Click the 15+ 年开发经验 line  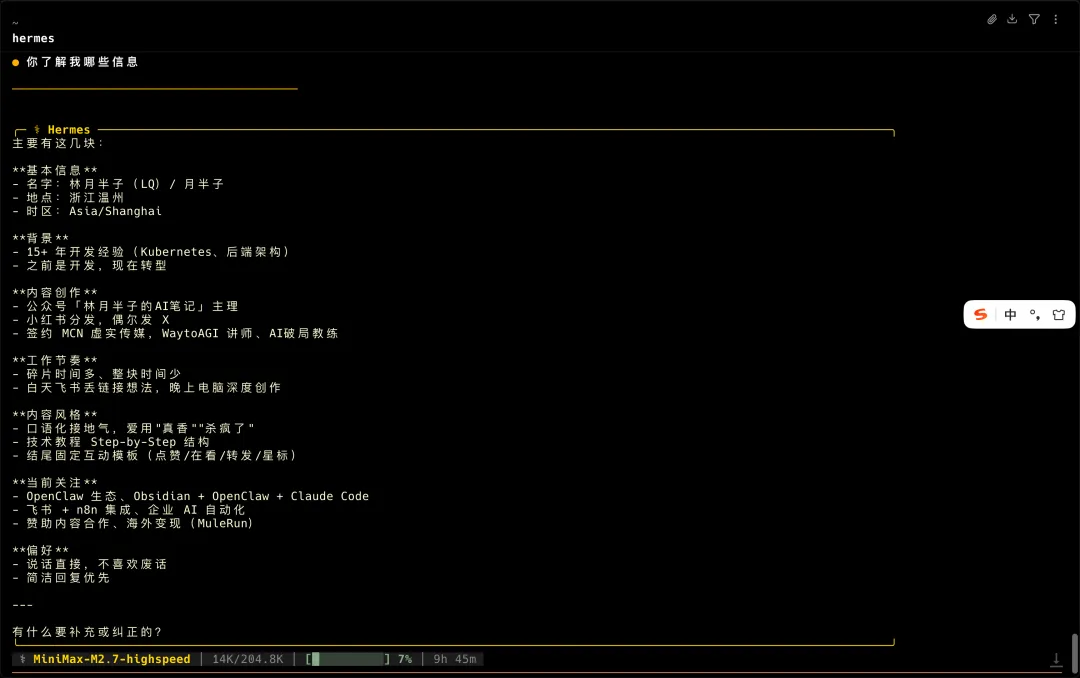click(151, 252)
